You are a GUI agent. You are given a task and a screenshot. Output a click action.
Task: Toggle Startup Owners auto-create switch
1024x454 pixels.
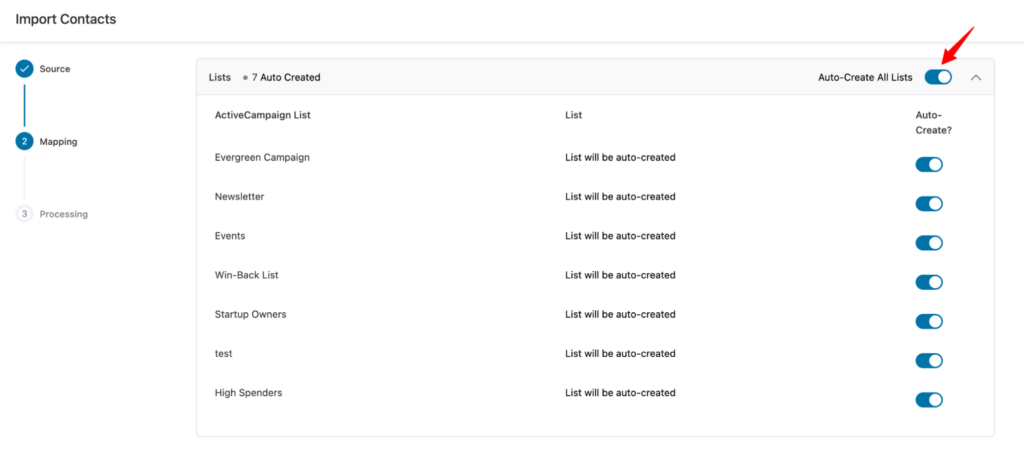(x=929, y=321)
